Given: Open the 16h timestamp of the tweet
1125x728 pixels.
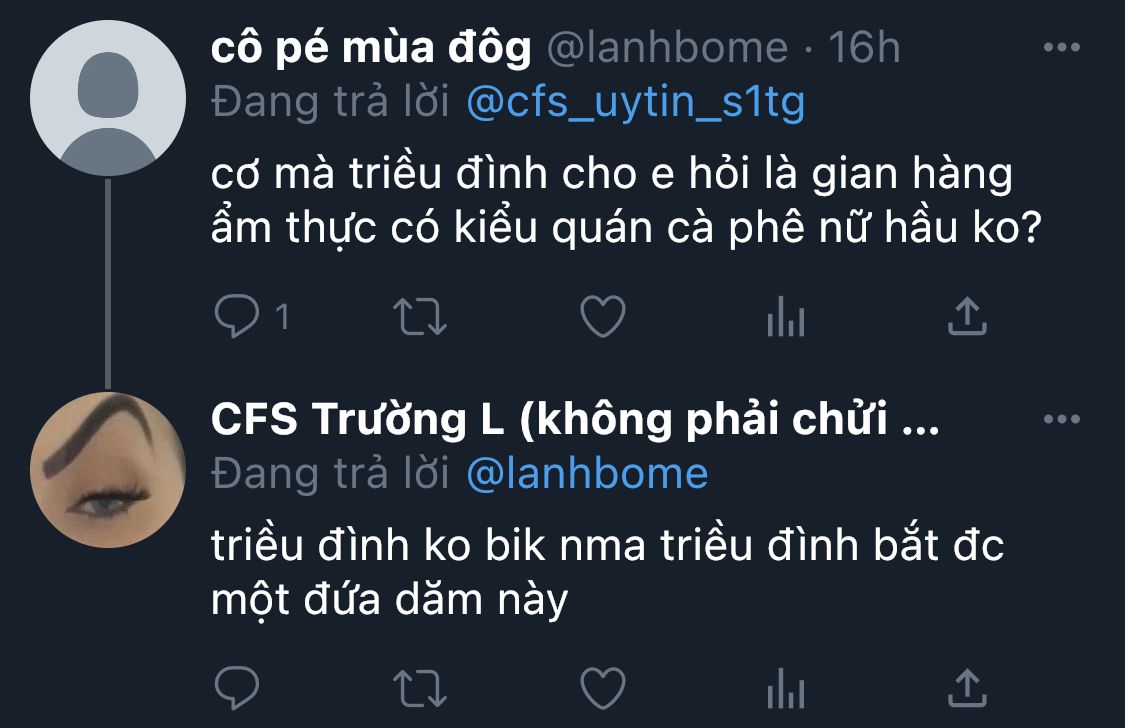Looking at the screenshot, I should click(864, 48).
